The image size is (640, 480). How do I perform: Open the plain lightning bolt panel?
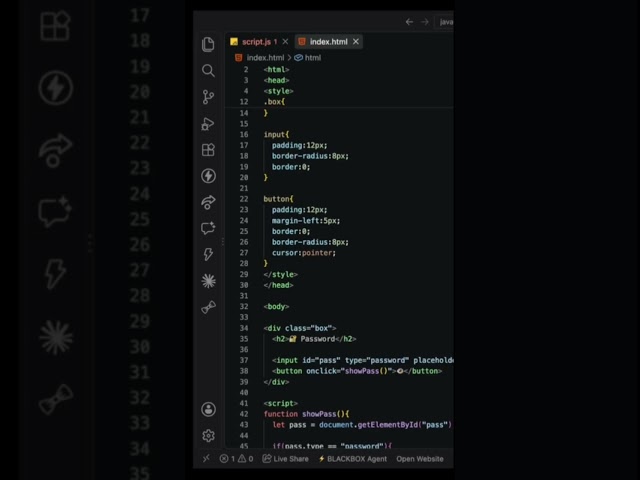208,254
